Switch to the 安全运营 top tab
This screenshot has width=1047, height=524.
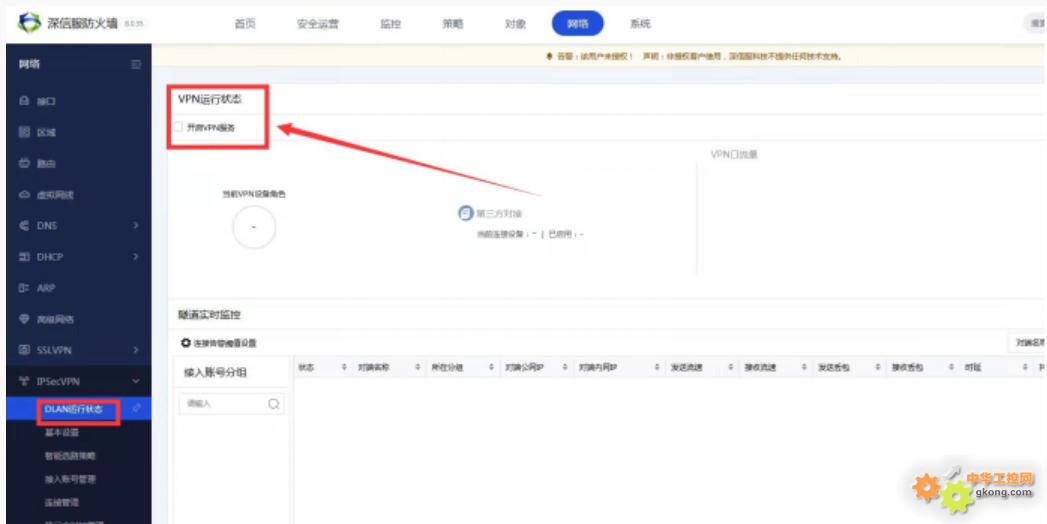pos(318,24)
